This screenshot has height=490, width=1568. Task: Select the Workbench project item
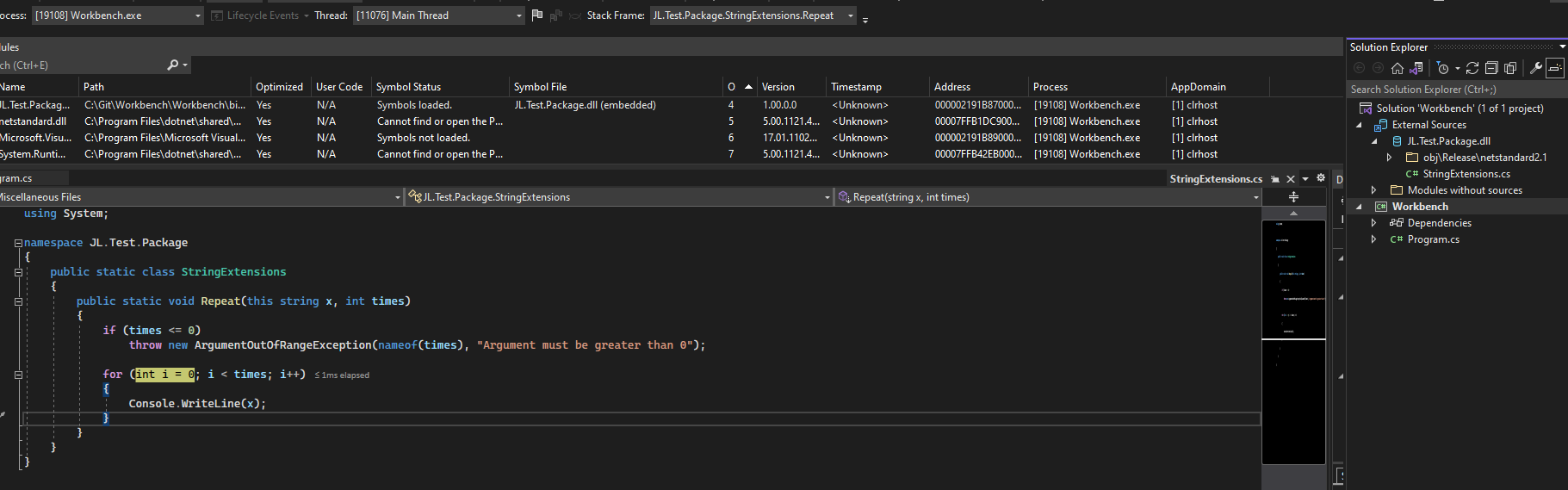point(1420,207)
